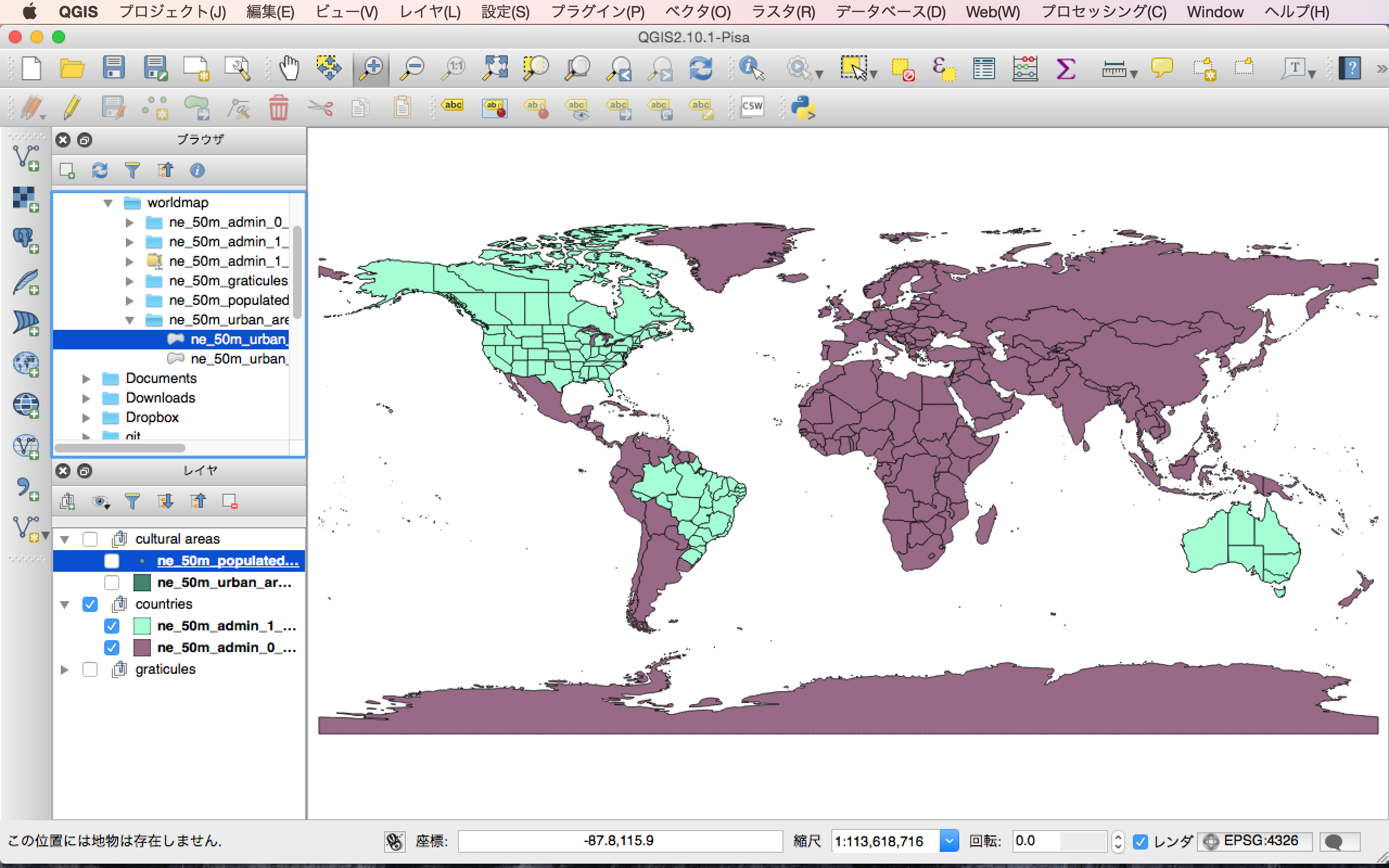
Task: Click ne_50m_urban_ar green color swatch
Action: pos(142,583)
